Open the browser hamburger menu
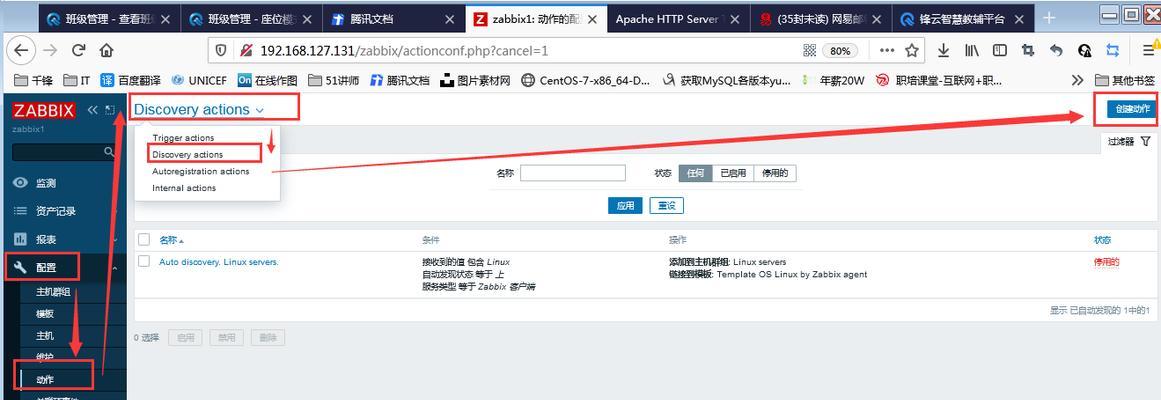Image resolution: width=1161 pixels, height=400 pixels. tap(1148, 50)
